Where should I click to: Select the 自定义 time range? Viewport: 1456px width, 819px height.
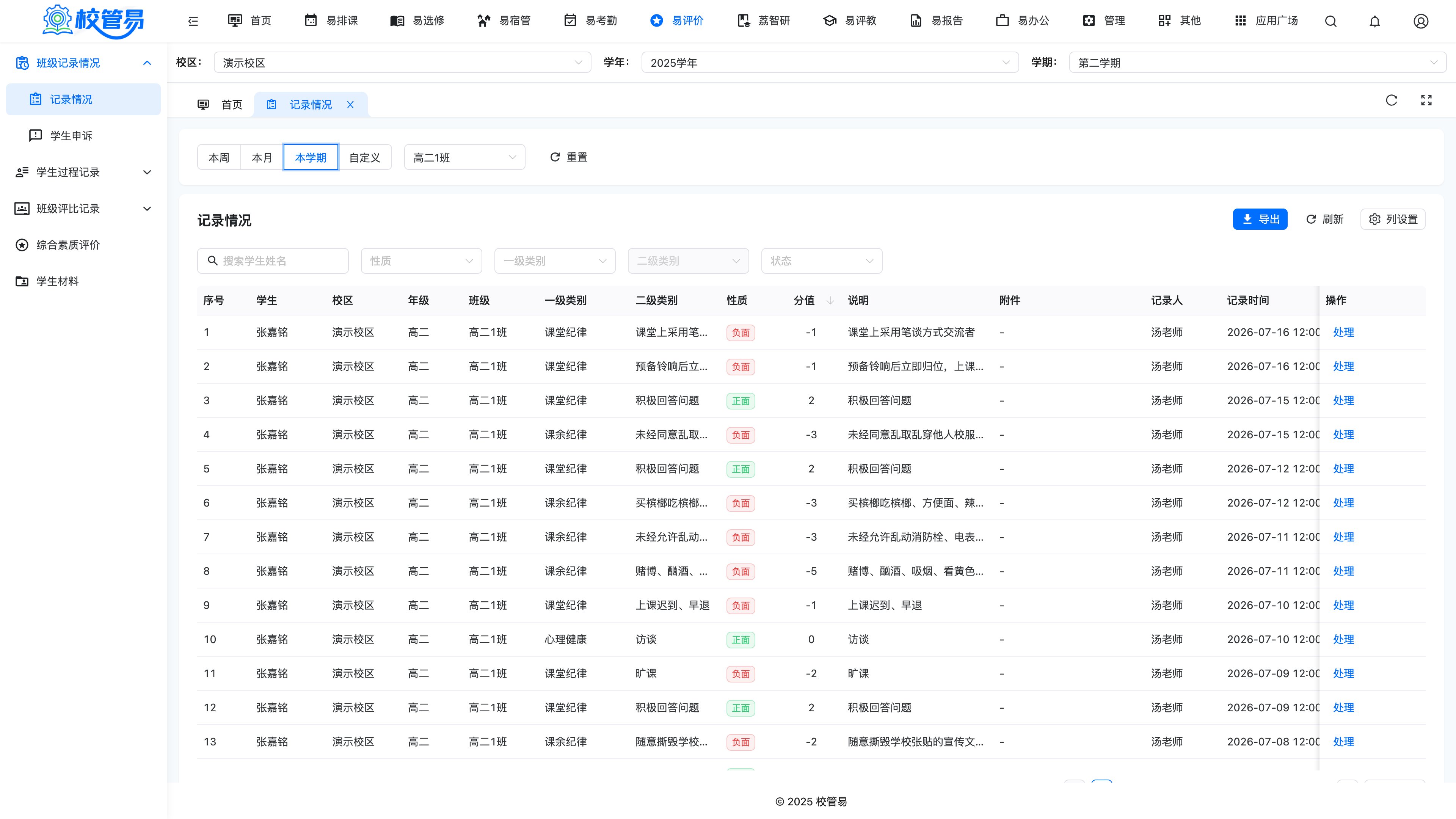[364, 157]
